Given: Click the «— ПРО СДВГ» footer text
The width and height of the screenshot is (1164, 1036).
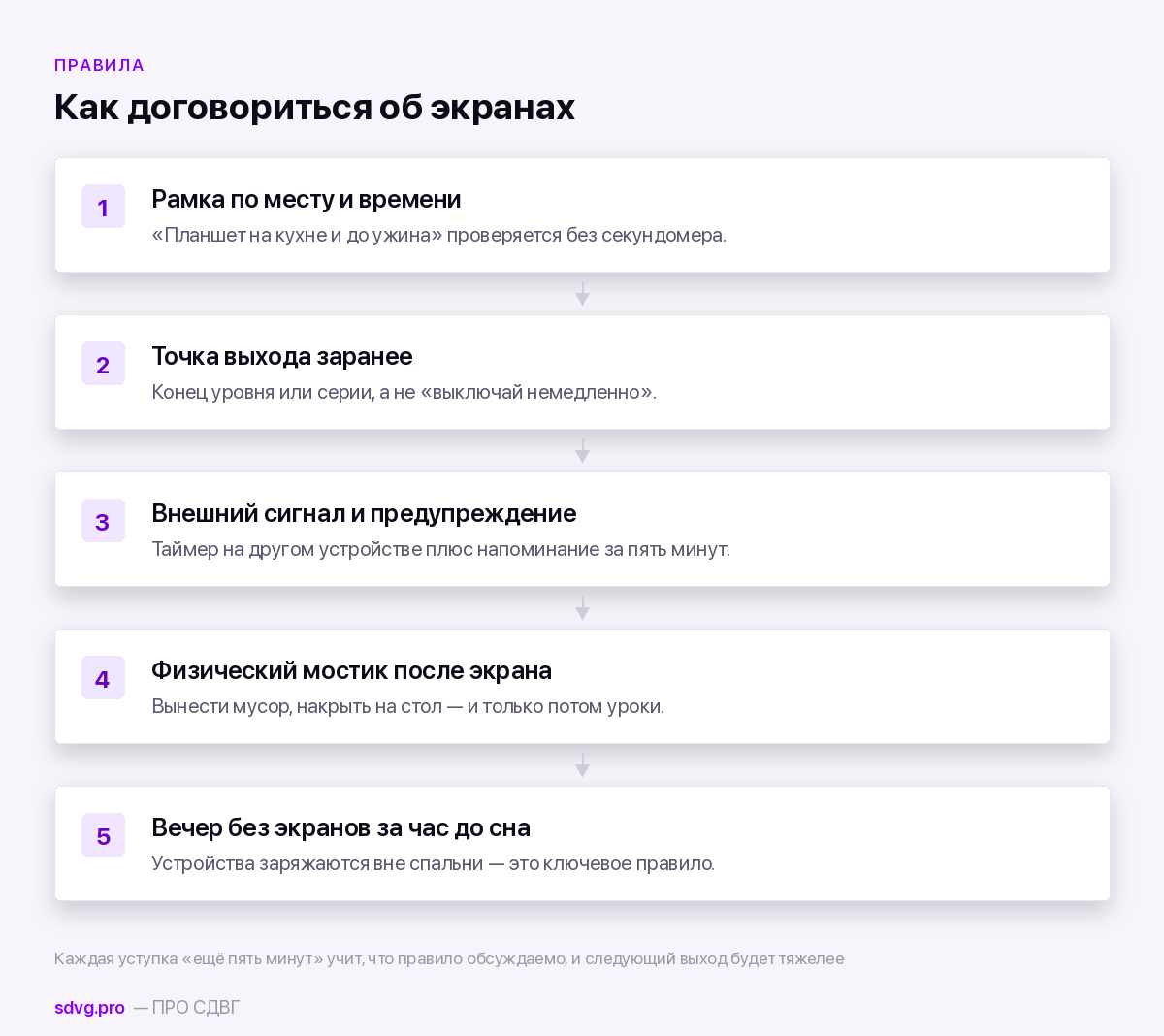Looking at the screenshot, I should tap(186, 1007).
